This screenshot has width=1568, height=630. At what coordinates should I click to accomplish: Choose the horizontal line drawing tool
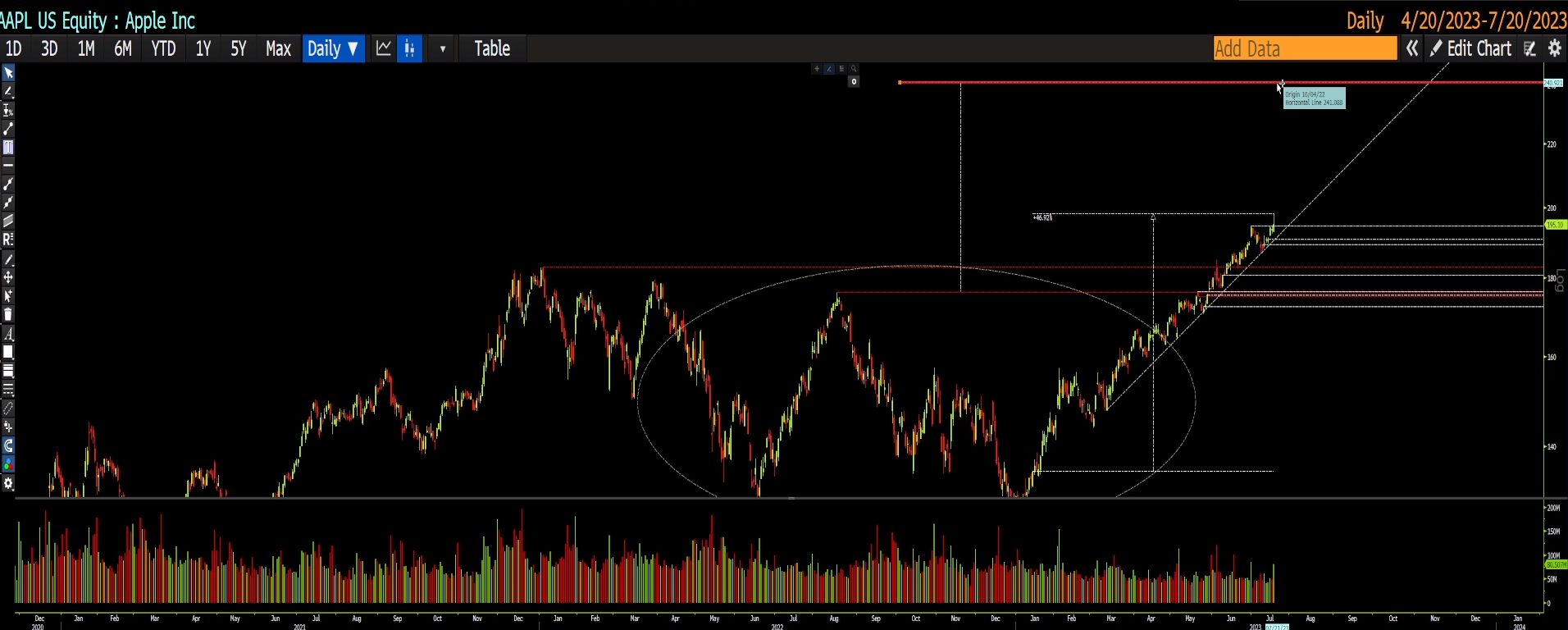click(8, 166)
